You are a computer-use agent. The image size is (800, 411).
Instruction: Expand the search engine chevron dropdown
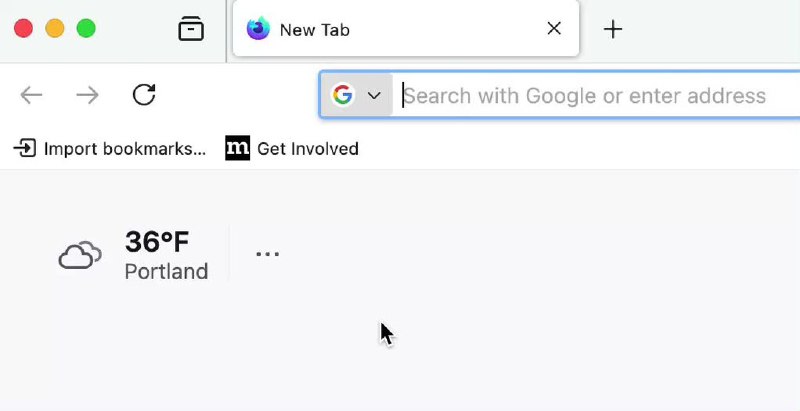[375, 95]
